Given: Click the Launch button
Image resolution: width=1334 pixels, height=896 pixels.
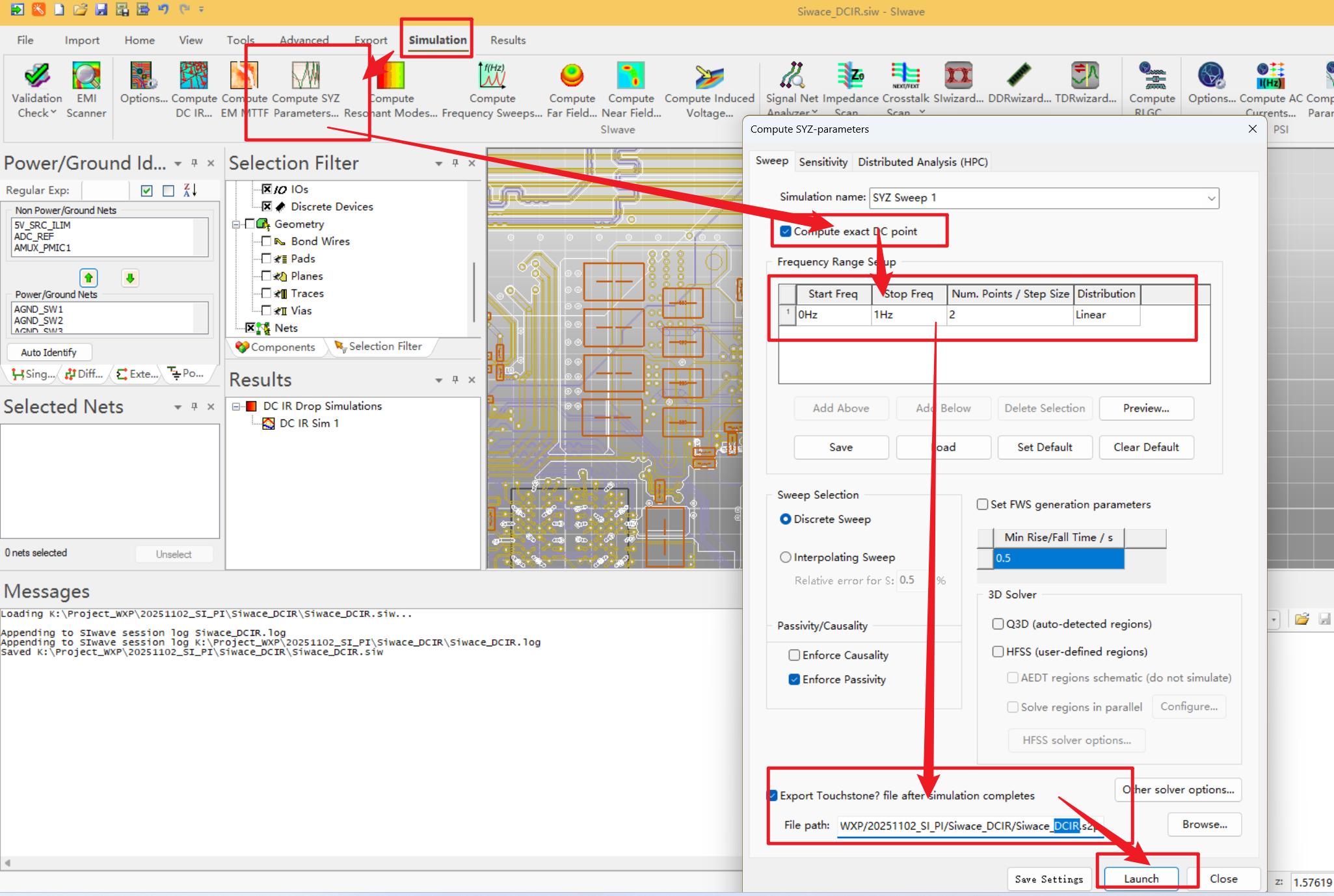Looking at the screenshot, I should tap(1141, 878).
